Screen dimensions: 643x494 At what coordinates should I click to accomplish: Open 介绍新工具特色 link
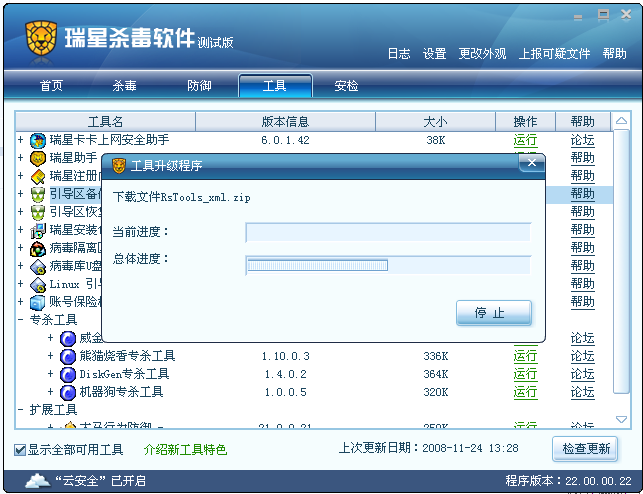[x=185, y=450]
